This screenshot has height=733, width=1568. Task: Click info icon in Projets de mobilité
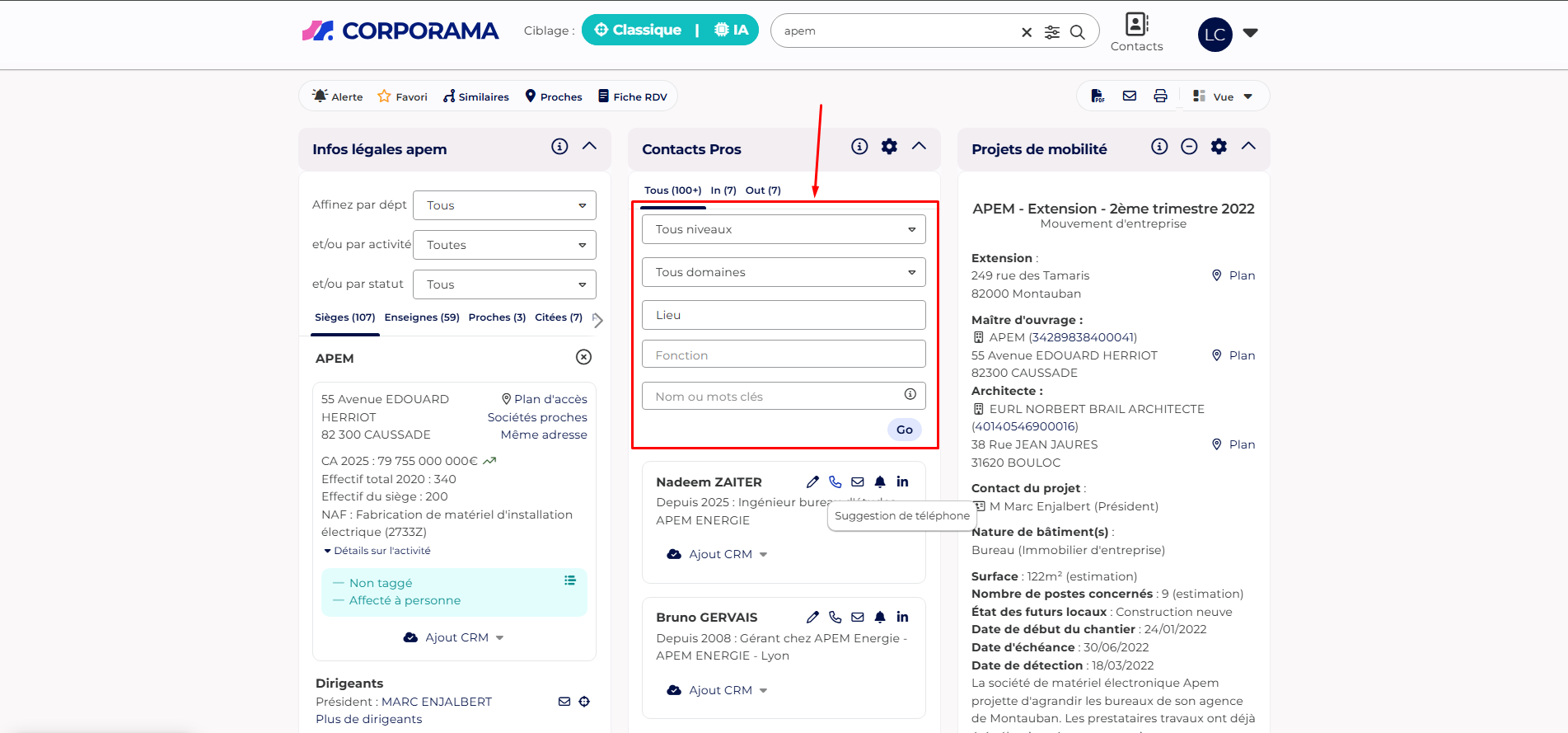(1159, 147)
